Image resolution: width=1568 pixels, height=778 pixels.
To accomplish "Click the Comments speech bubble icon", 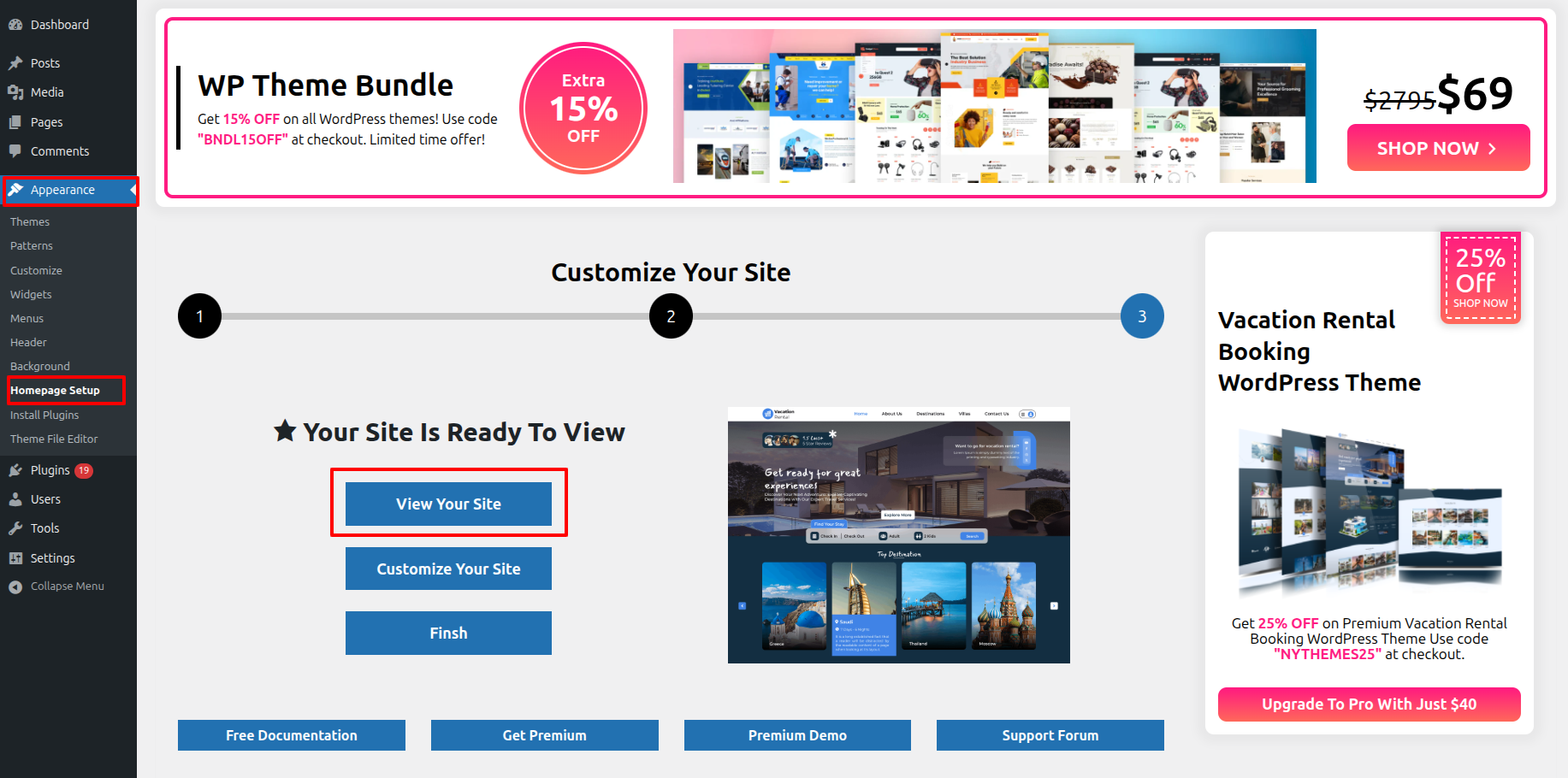I will pos(15,151).
